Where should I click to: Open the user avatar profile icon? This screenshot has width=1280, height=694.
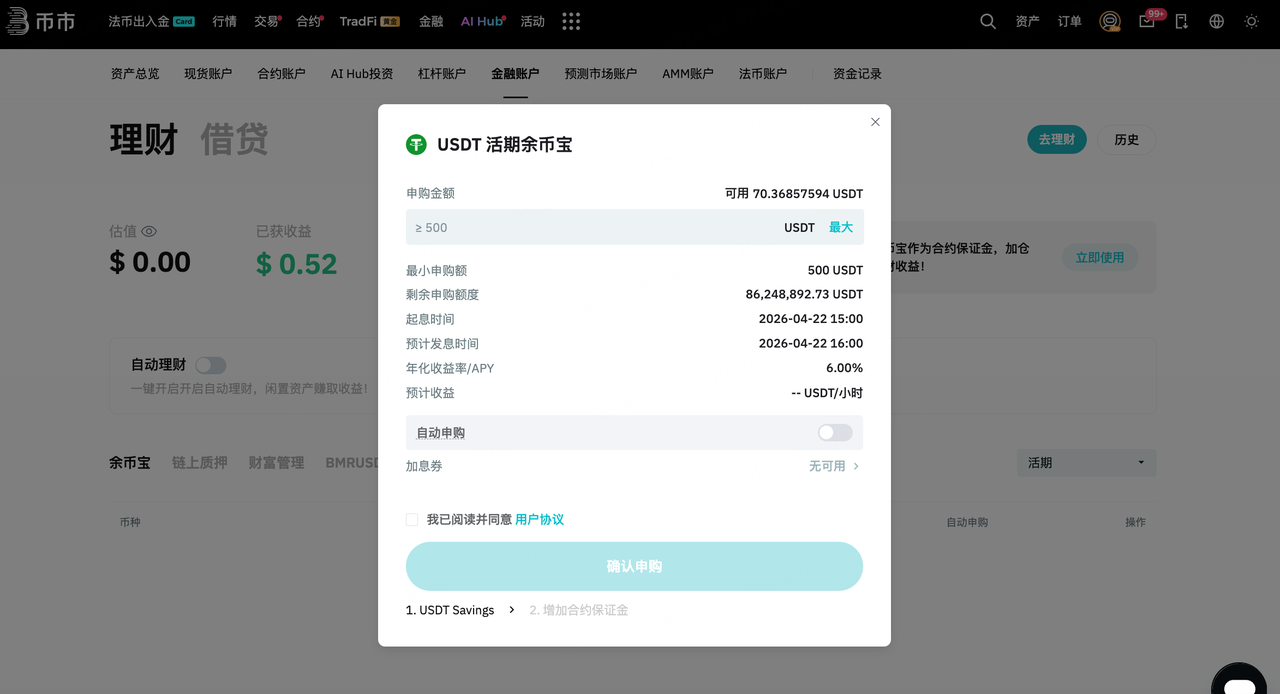coord(1109,21)
